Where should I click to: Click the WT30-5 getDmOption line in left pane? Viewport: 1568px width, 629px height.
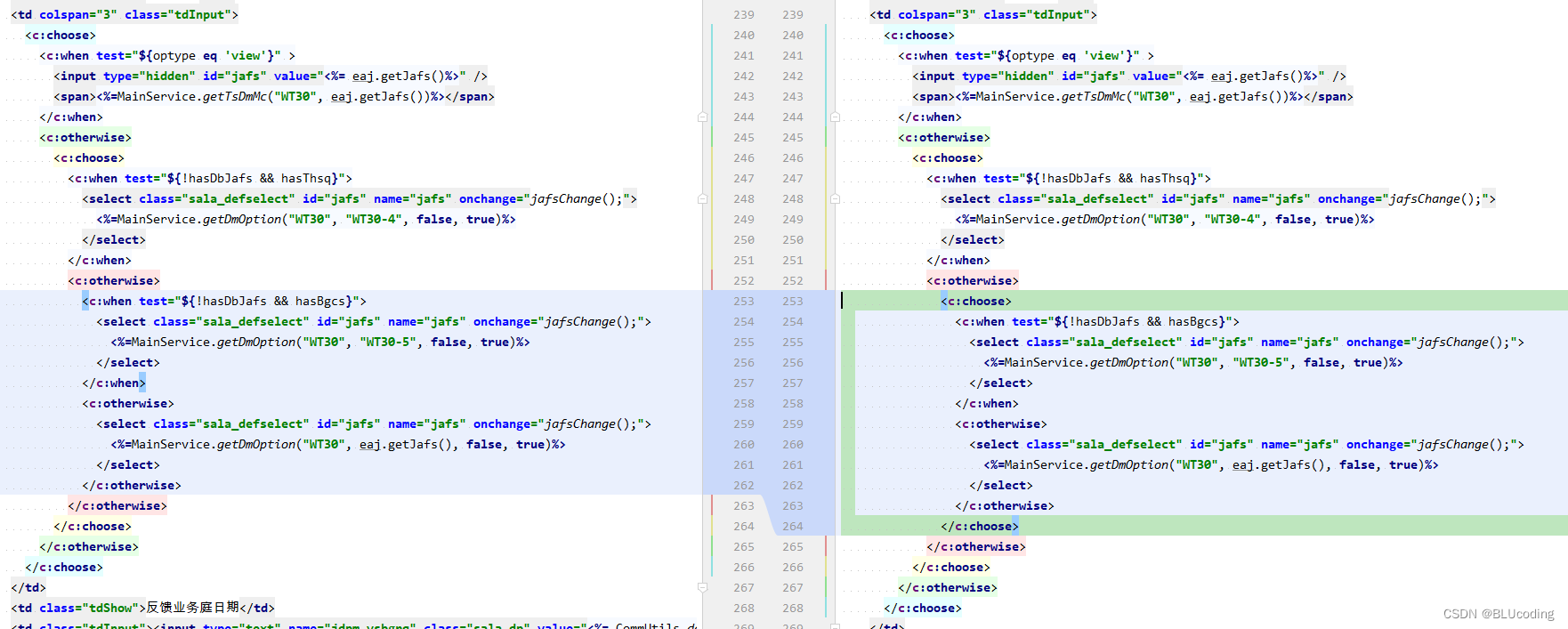tap(320, 342)
